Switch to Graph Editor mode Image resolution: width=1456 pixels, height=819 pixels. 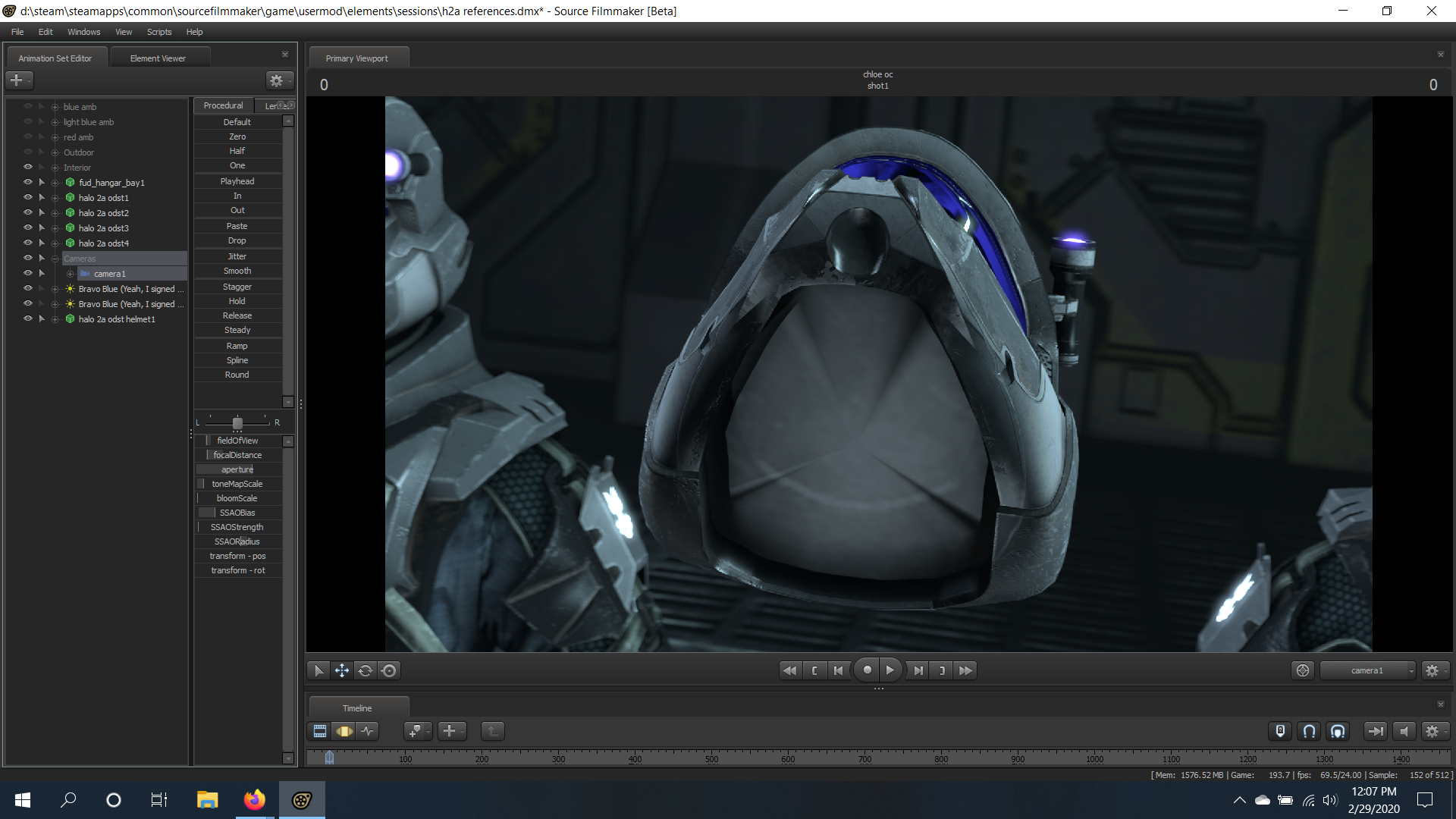tap(368, 731)
